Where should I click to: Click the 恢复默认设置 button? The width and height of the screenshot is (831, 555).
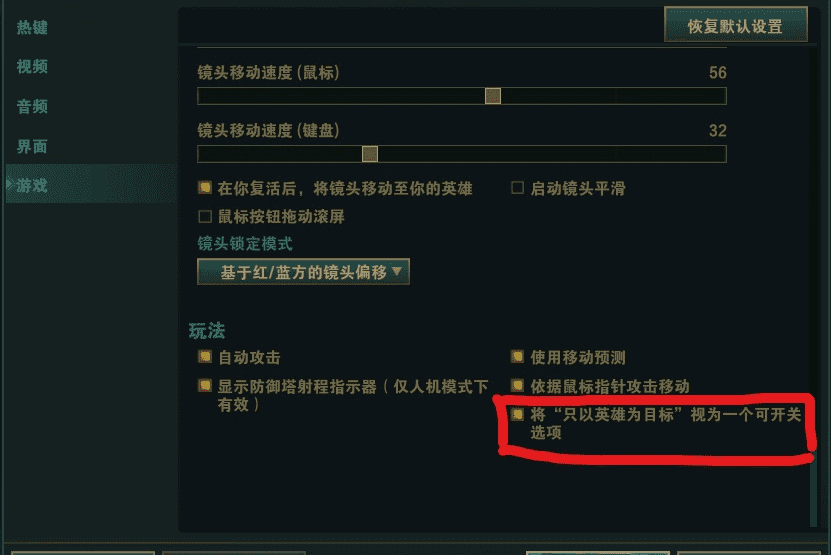[x=736, y=25]
